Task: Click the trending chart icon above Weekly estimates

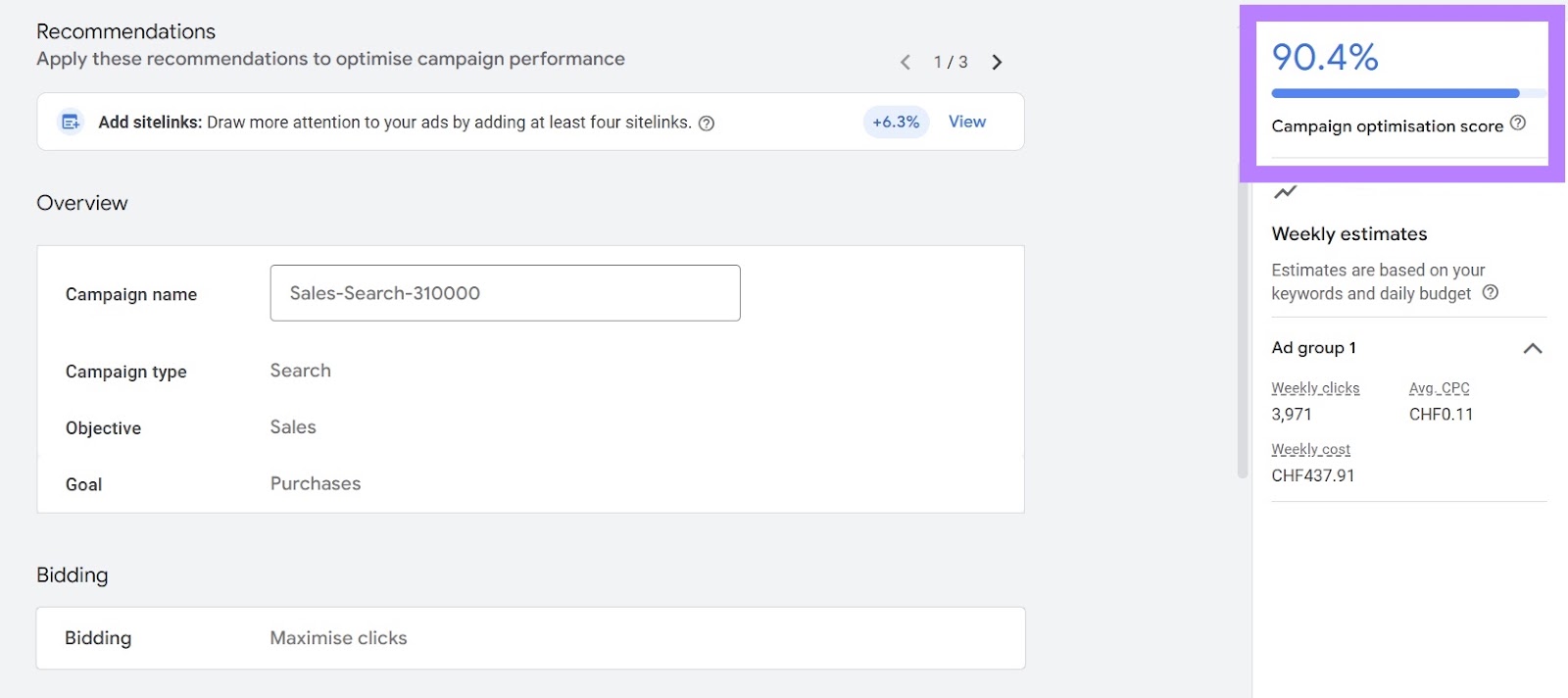Action: [x=1286, y=192]
